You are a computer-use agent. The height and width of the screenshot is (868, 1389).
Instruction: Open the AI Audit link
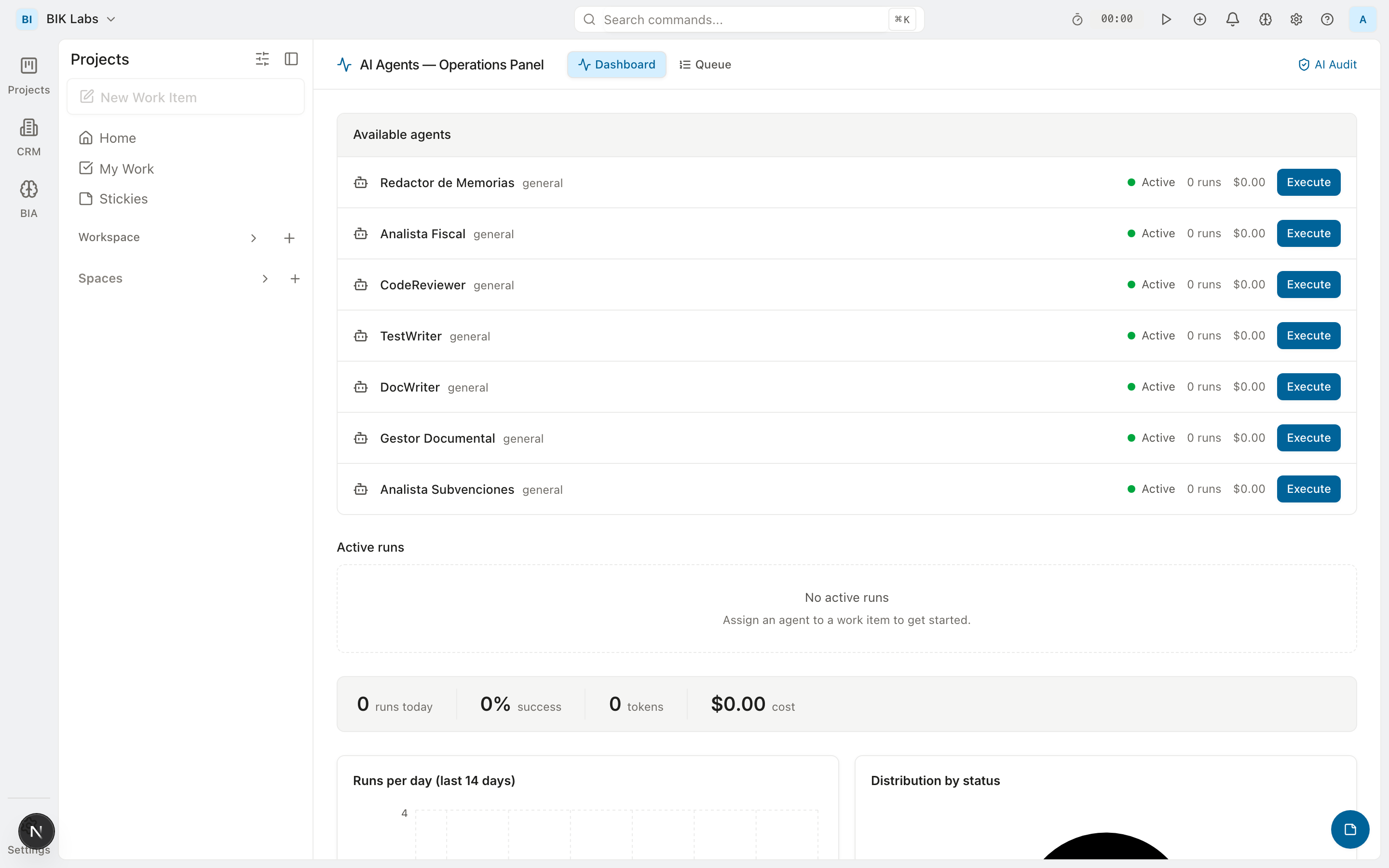(x=1327, y=64)
